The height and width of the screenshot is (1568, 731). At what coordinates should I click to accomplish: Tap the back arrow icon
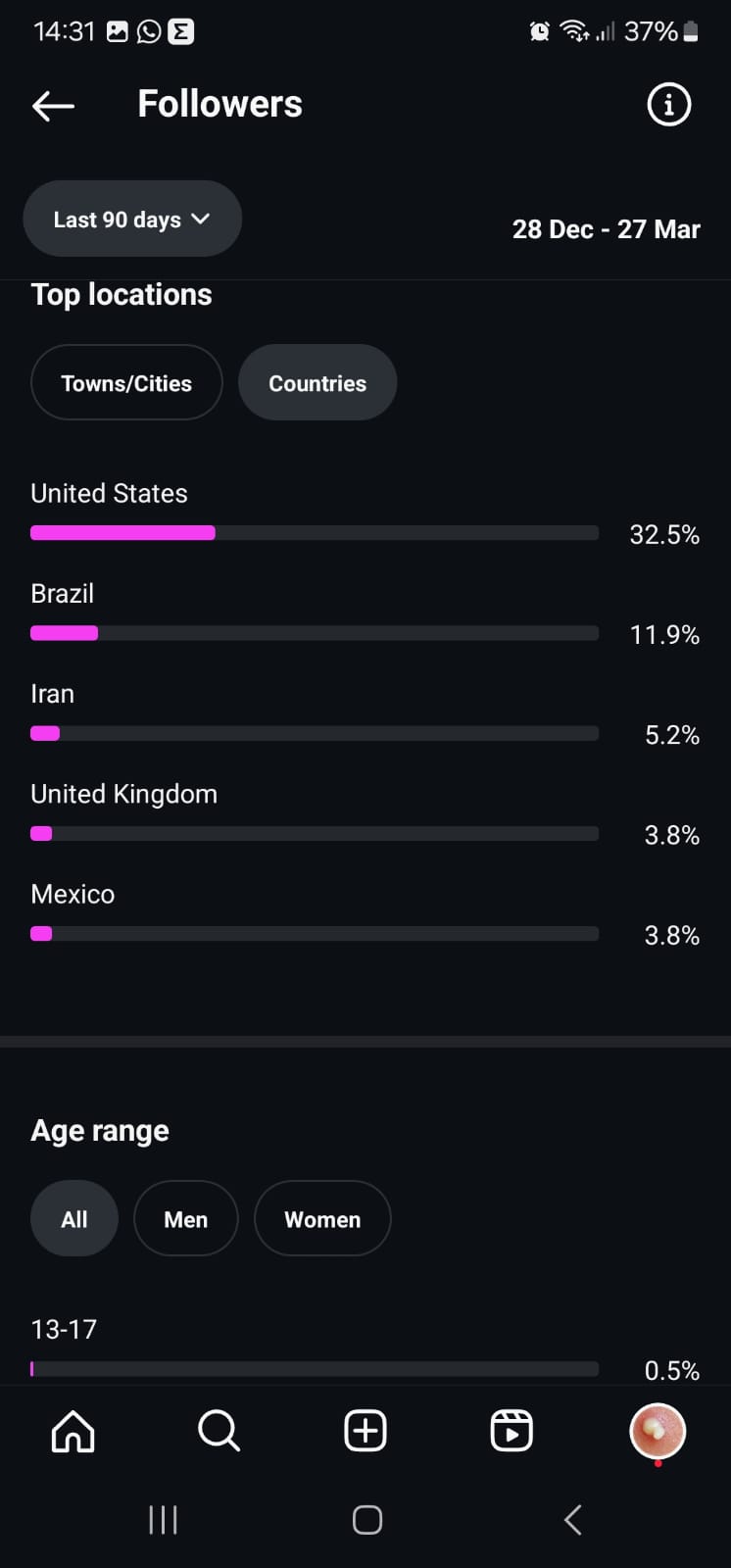click(x=54, y=106)
